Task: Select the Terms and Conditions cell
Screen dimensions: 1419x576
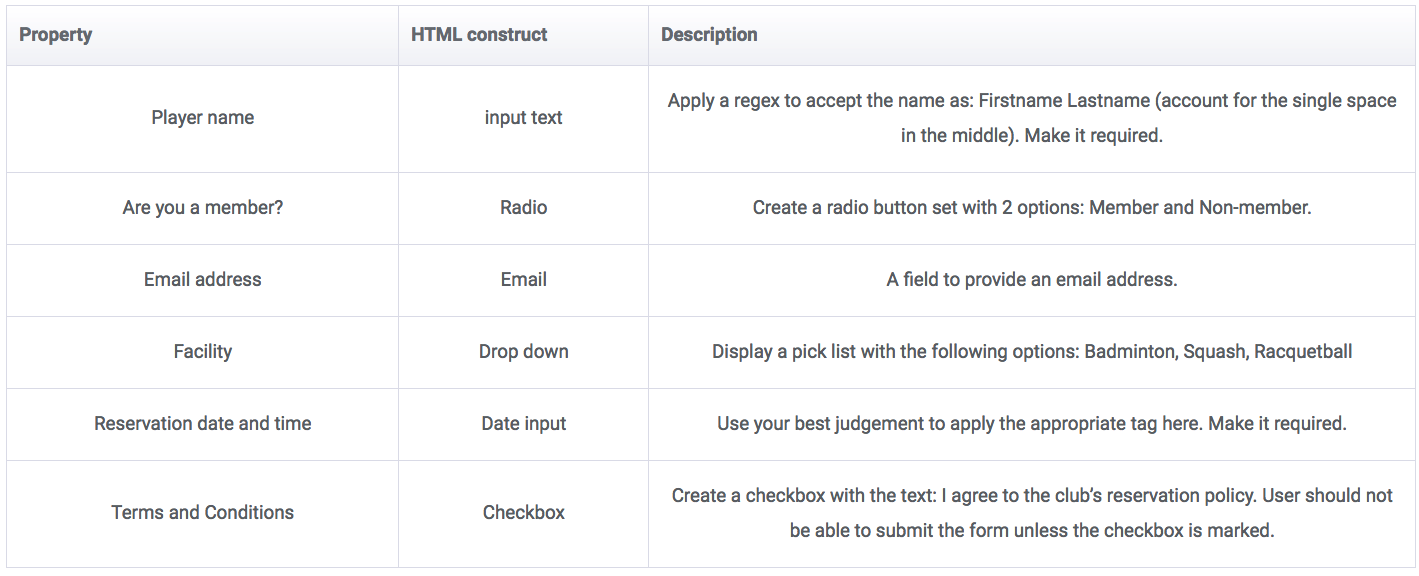Action: [x=203, y=513]
